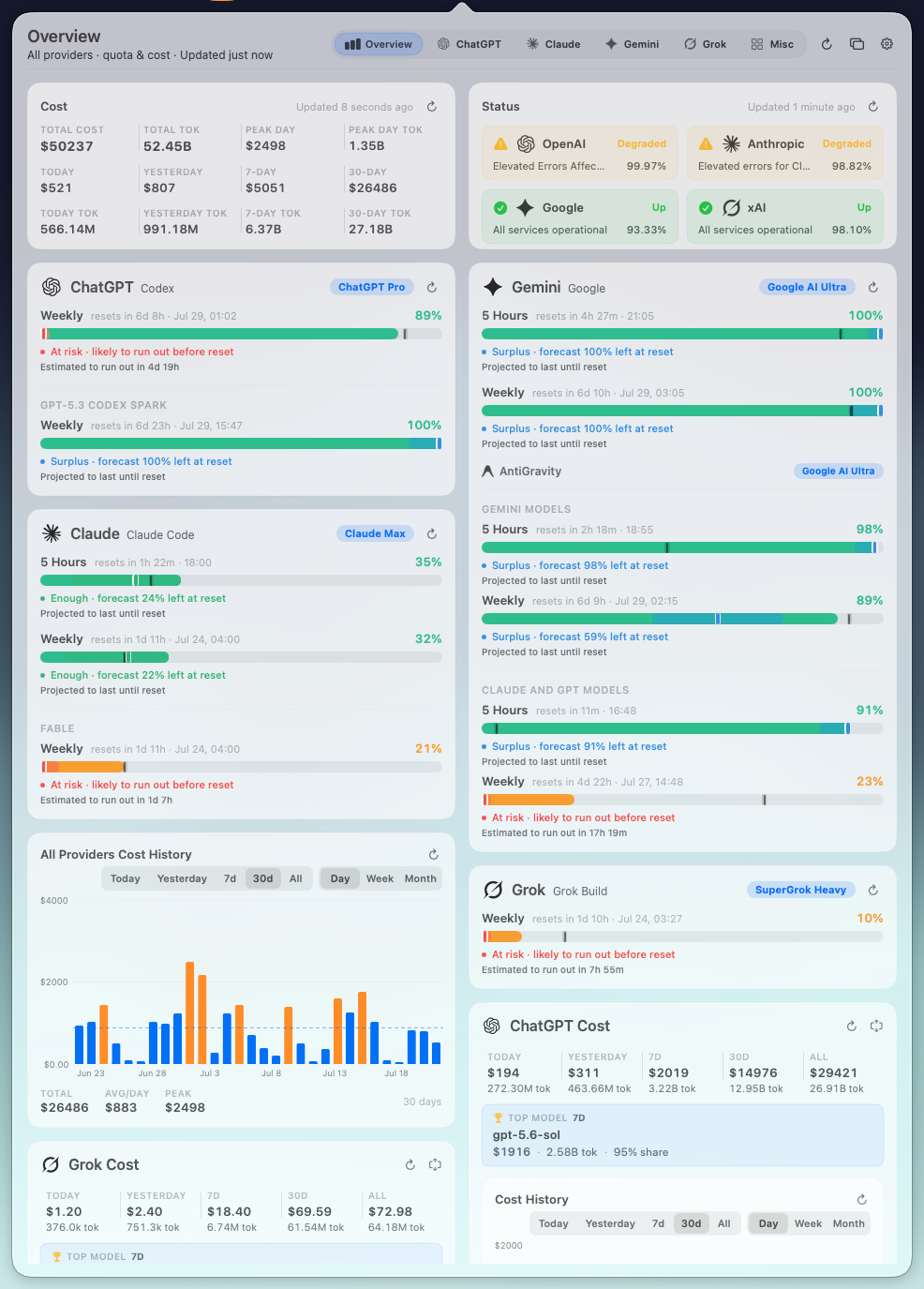Refresh all providers from the header

(827, 44)
